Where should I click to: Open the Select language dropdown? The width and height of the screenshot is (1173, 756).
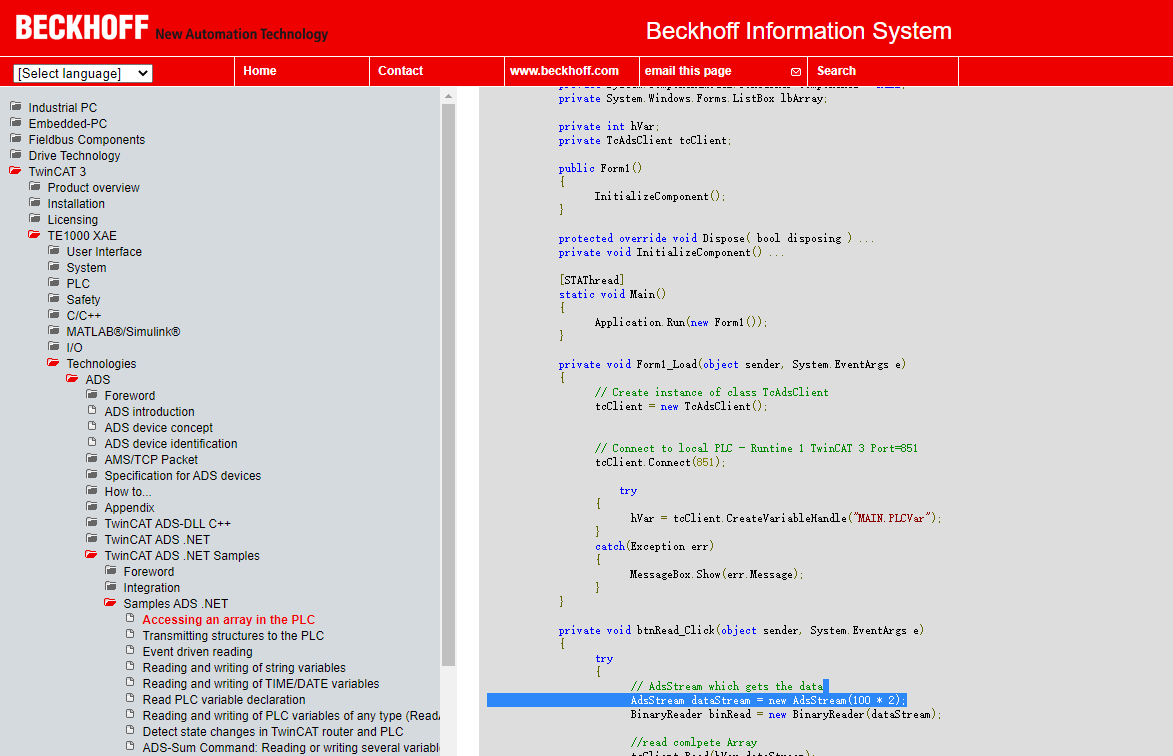(83, 73)
